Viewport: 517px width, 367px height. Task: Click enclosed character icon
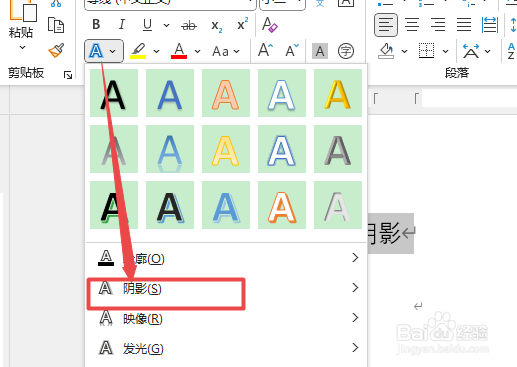click(x=346, y=51)
